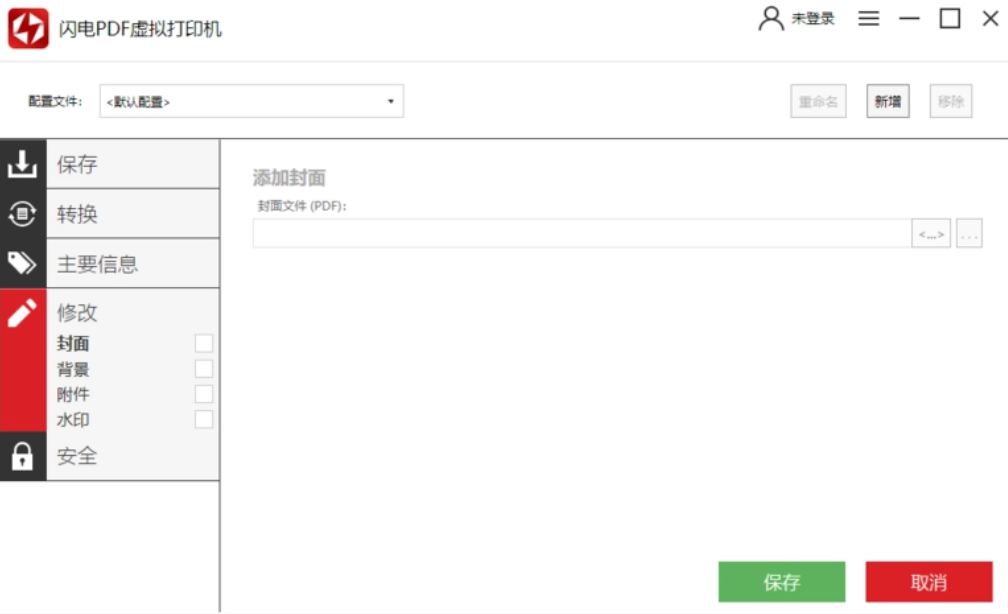Enable the 附件 checkbox
The image size is (1008, 614).
coord(204,394)
